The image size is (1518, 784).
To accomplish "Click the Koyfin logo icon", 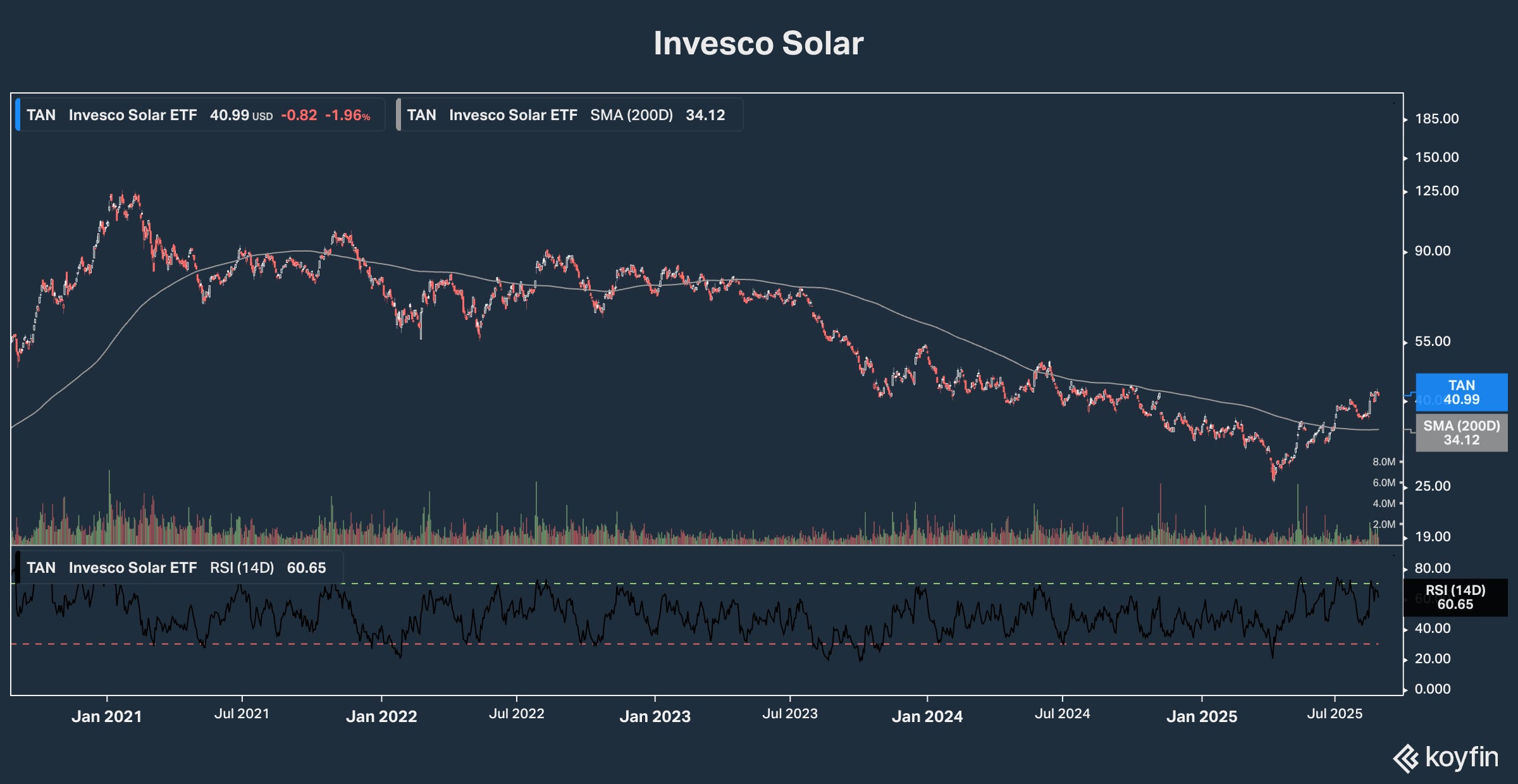I will point(1407,758).
